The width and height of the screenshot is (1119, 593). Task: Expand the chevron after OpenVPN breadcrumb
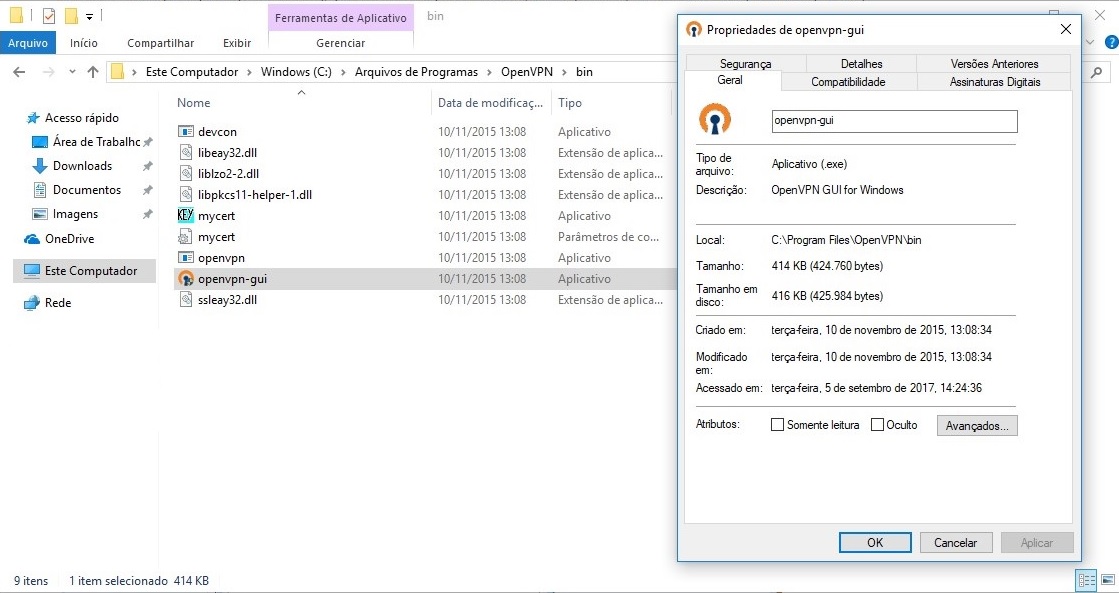[564, 72]
